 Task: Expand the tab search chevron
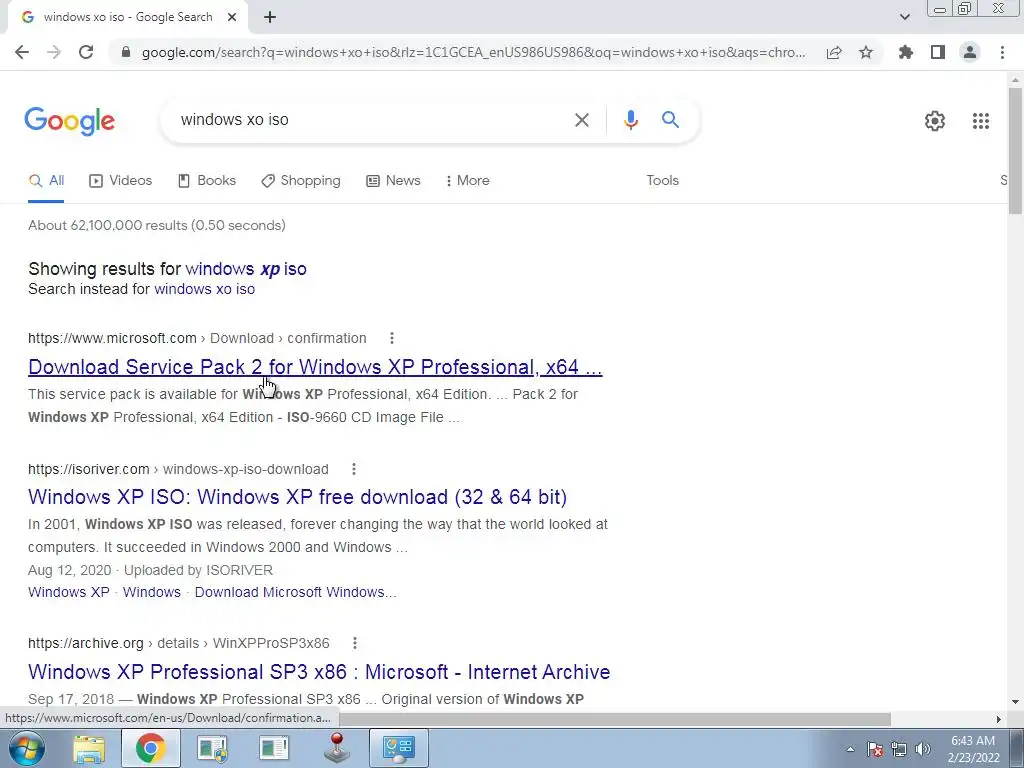pos(904,17)
